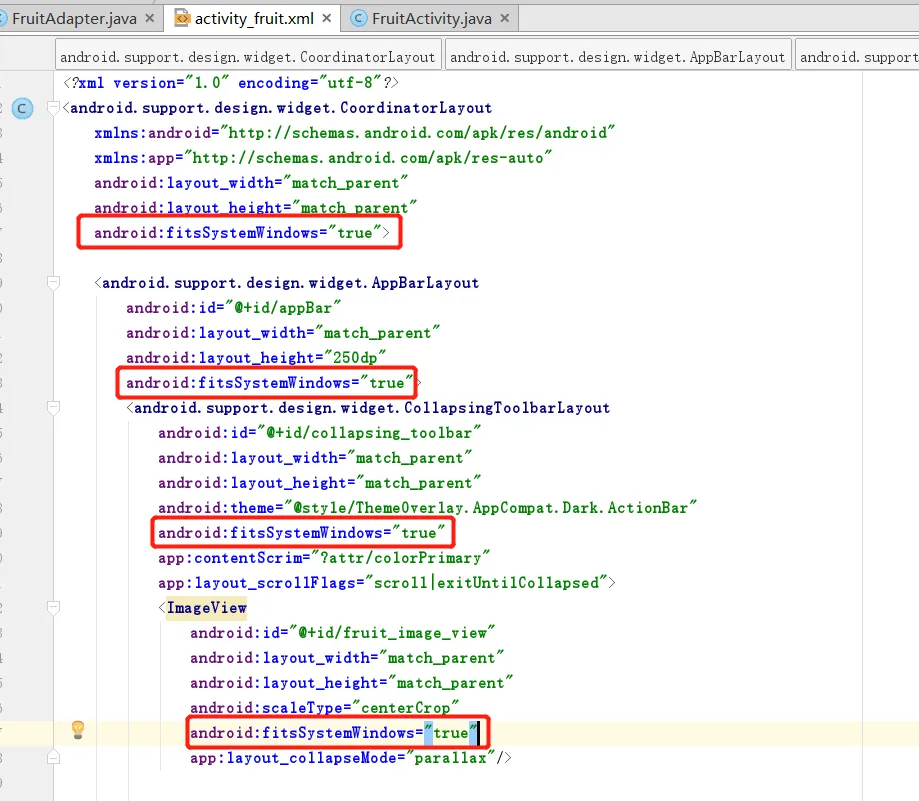919x801 pixels.
Task: Click fitsSystemWindows line under CollapsingToolbarLayout
Action: (301, 533)
